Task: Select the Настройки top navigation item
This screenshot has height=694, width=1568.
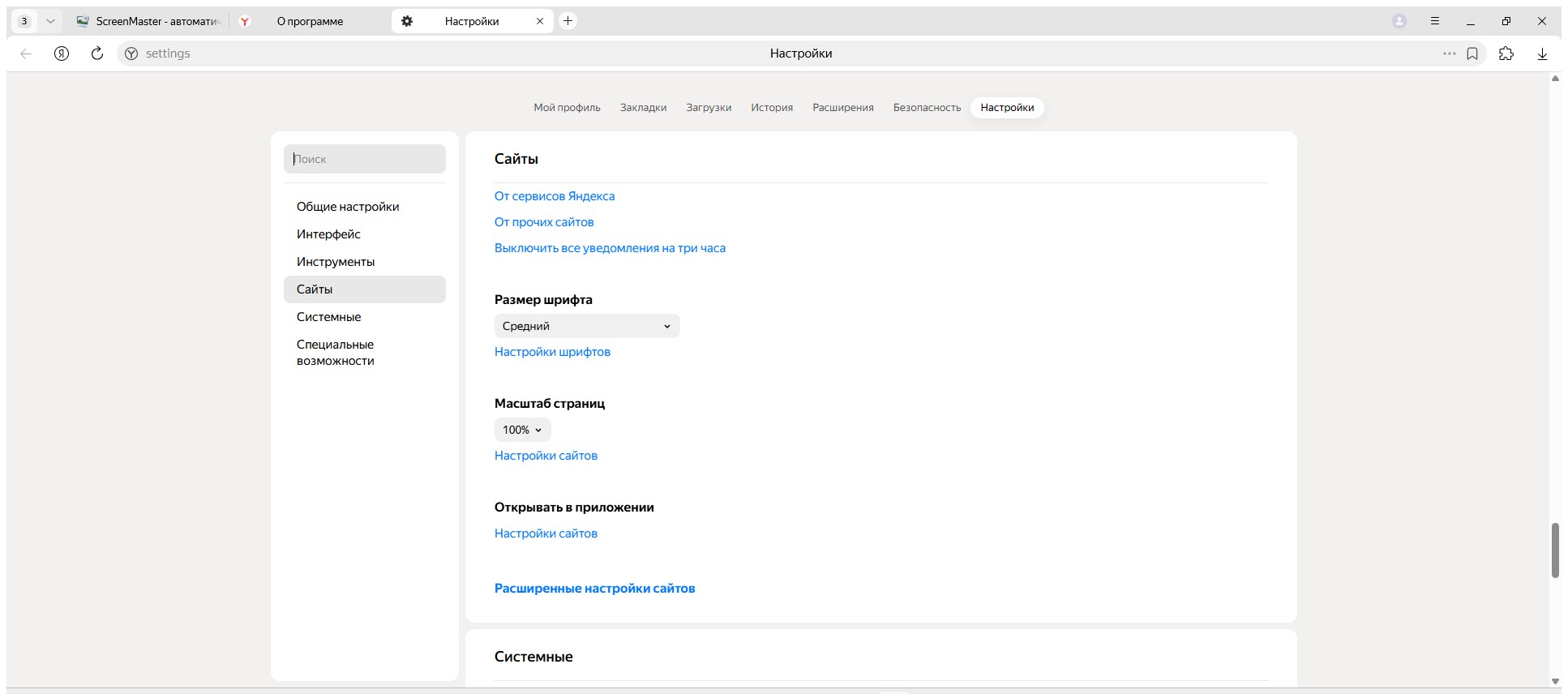Action: tap(1007, 108)
